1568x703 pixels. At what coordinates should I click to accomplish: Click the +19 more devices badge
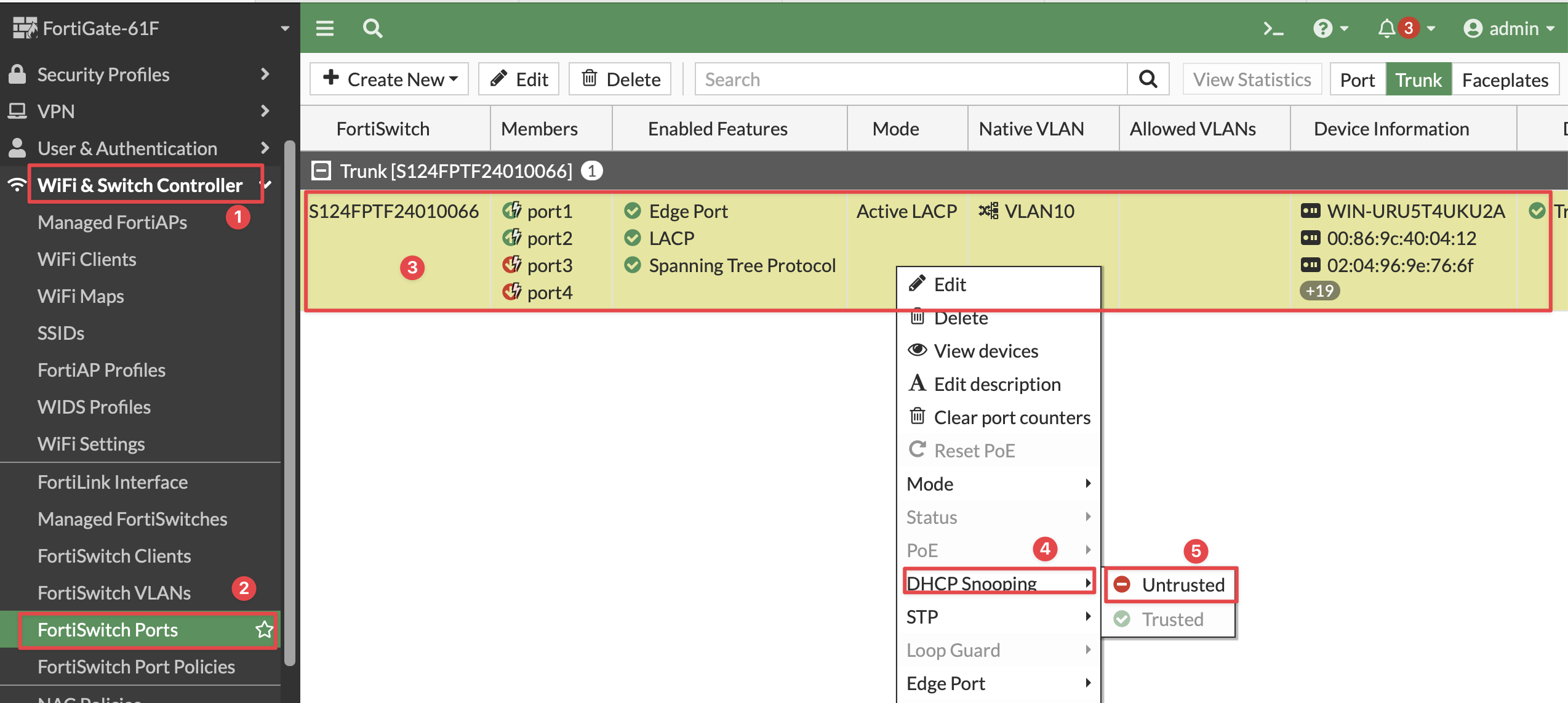point(1319,291)
